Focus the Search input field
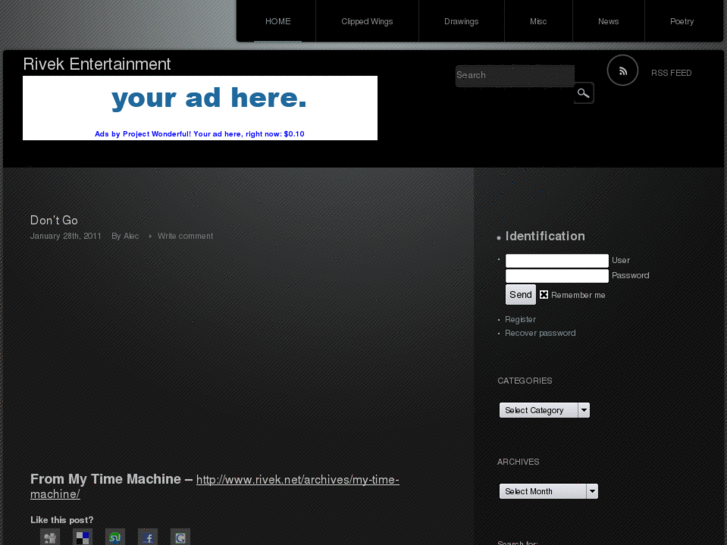The width and height of the screenshot is (727, 545). [x=515, y=76]
